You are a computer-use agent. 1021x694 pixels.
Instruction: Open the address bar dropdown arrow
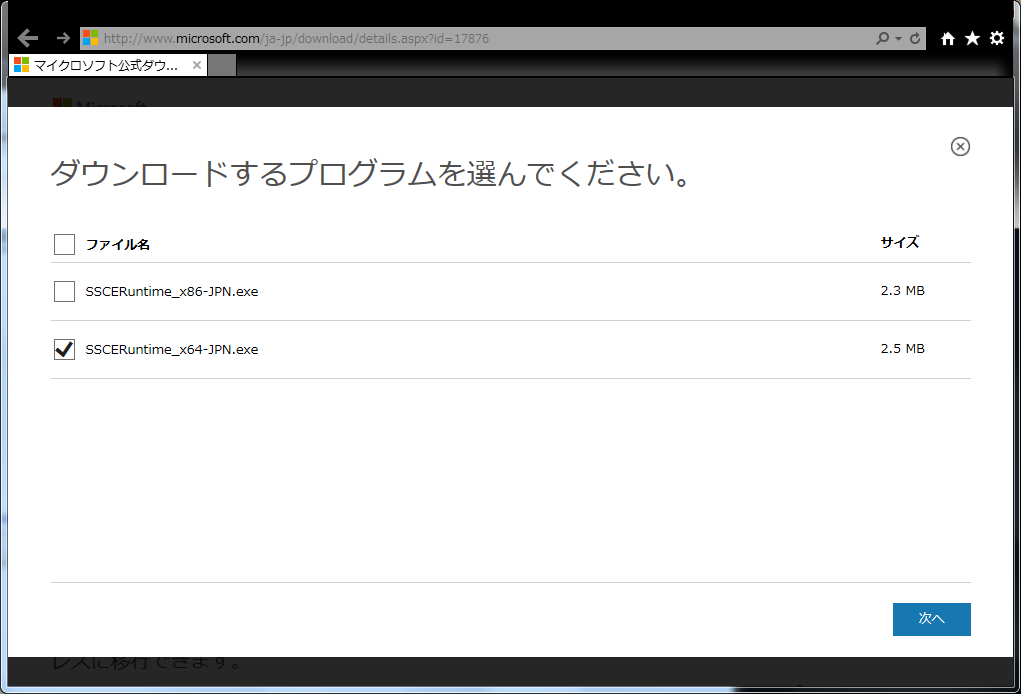pyautogui.click(x=898, y=38)
